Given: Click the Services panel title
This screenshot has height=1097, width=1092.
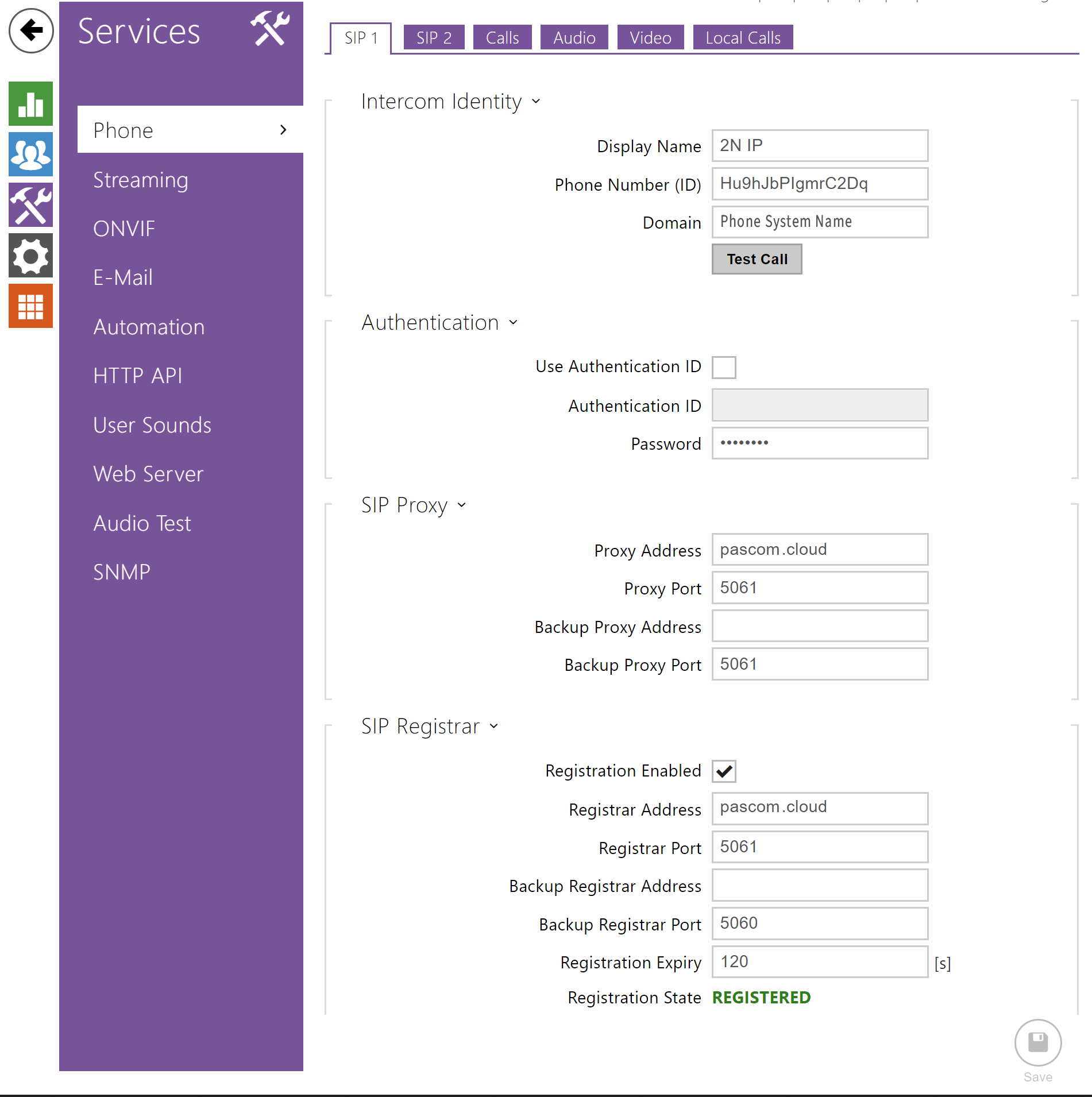Looking at the screenshot, I should 139,31.
